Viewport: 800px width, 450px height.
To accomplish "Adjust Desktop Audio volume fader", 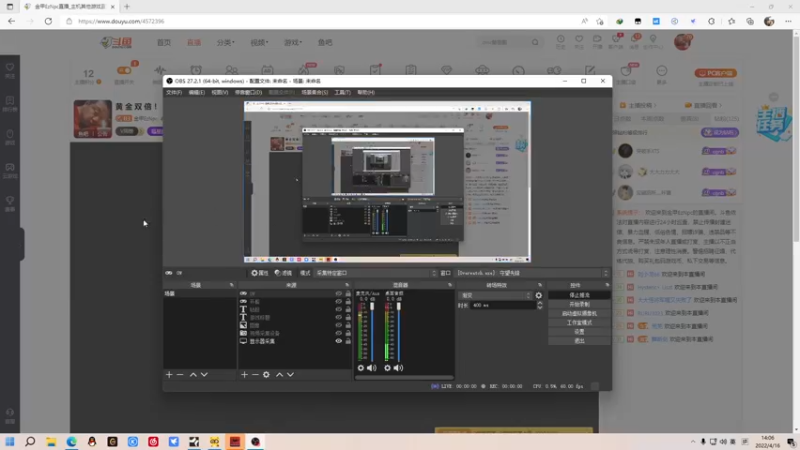I will (398, 307).
